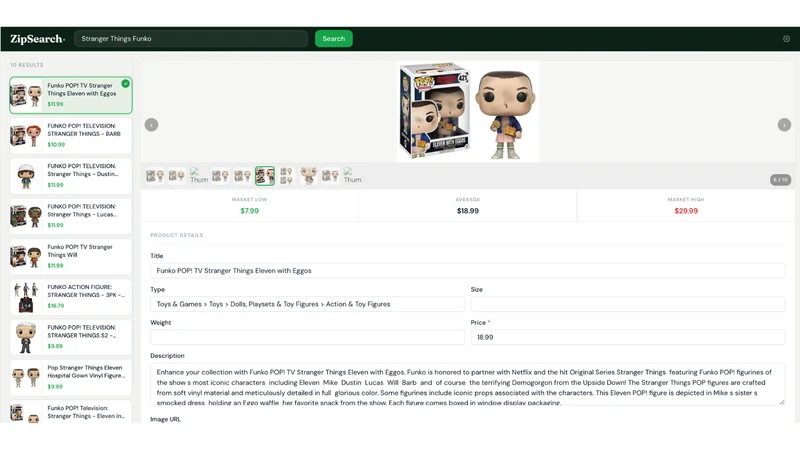Select the Stranger Things Lucas result
800x450 pixels.
point(70,216)
